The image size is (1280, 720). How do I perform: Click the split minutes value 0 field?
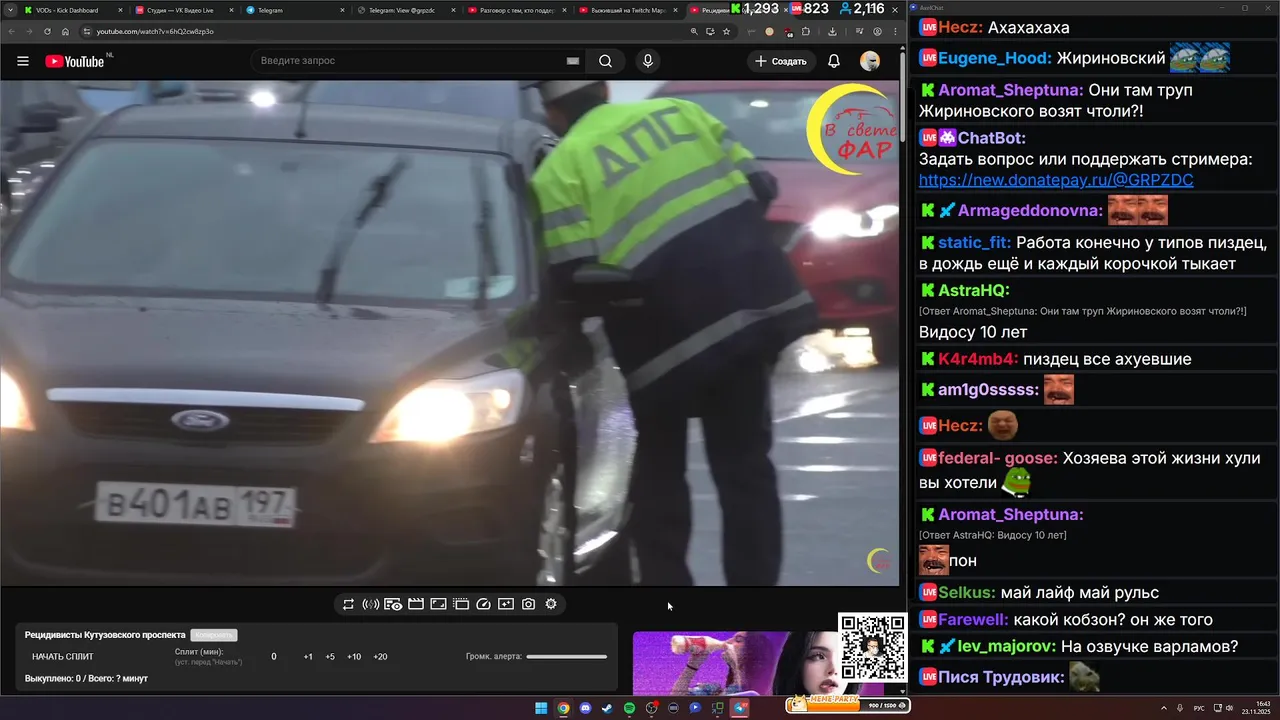point(274,657)
